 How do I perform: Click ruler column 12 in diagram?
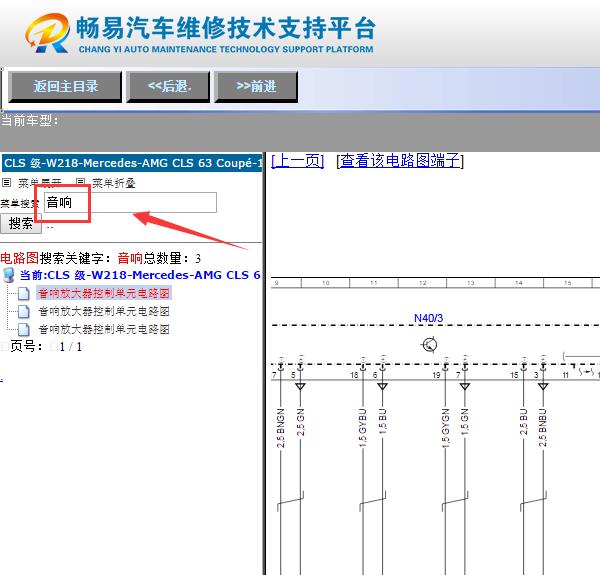point(422,283)
